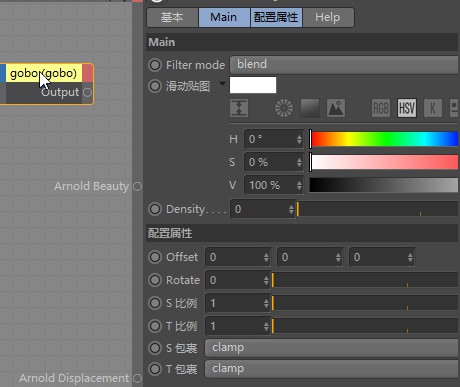Click the gobo node red corner
Image resolution: width=460 pixels, height=387 pixels.
point(88,73)
